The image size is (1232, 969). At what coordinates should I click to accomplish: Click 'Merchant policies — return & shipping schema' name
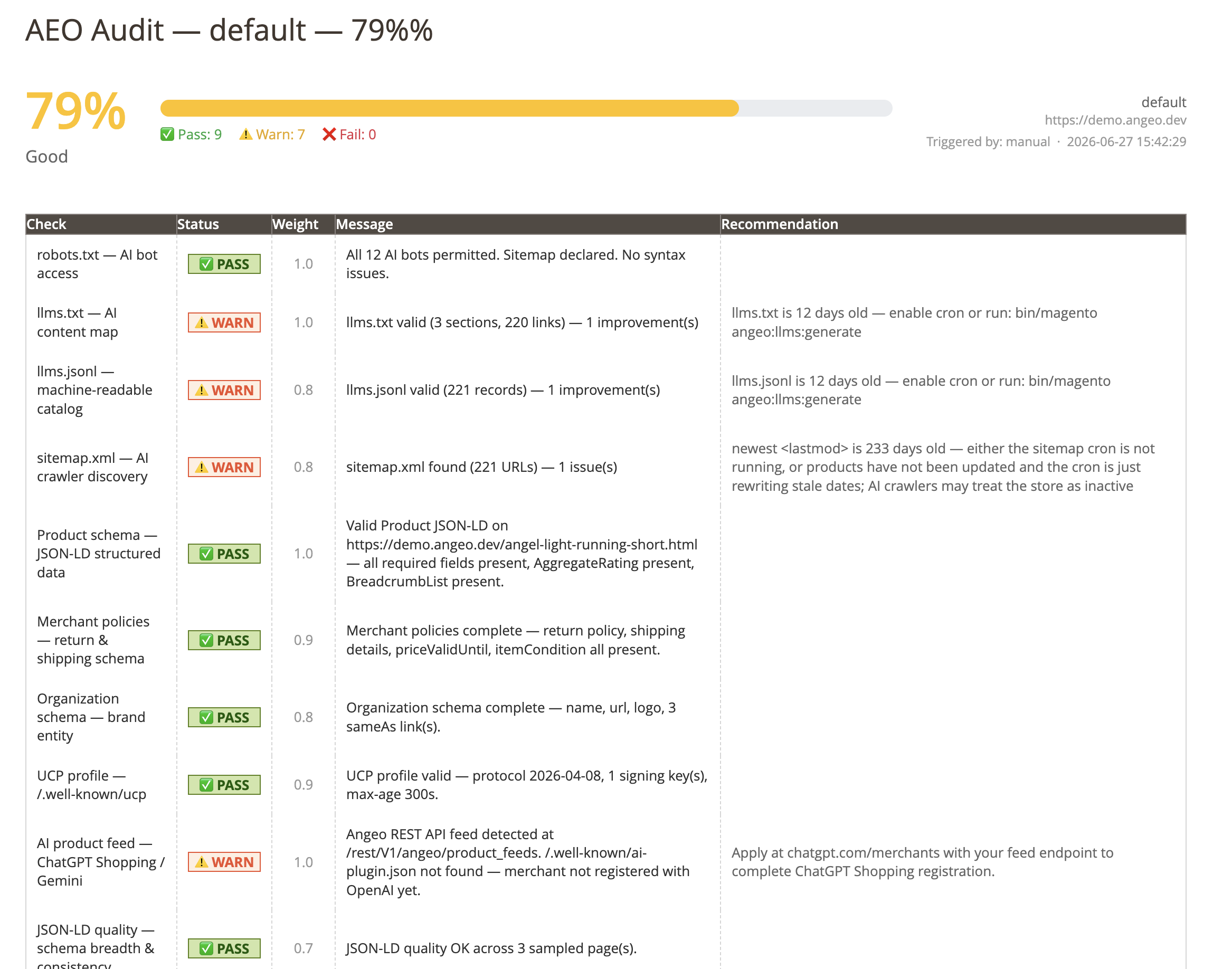[93, 640]
